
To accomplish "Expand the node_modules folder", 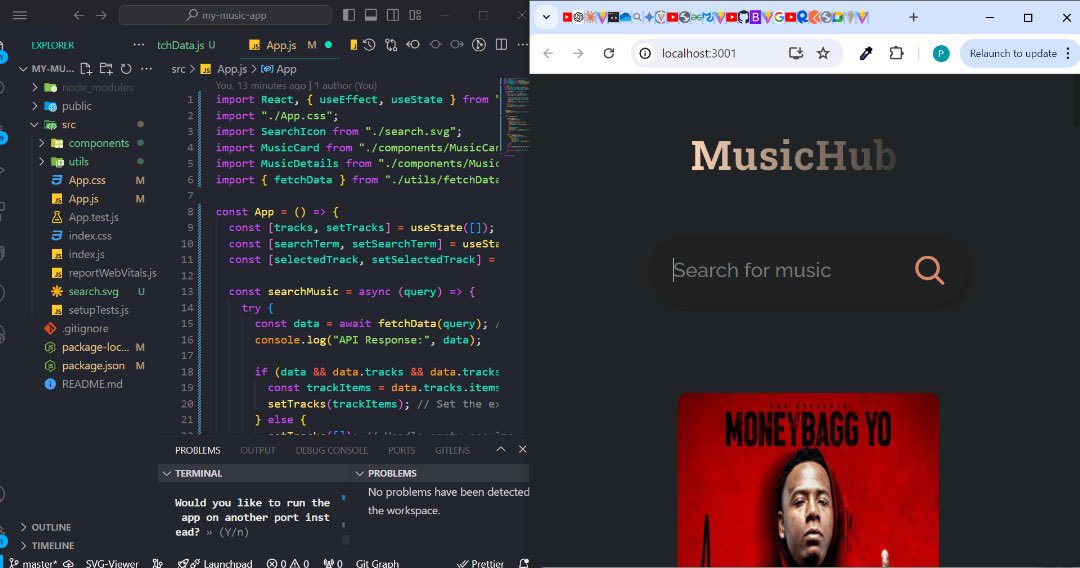I will point(35,87).
